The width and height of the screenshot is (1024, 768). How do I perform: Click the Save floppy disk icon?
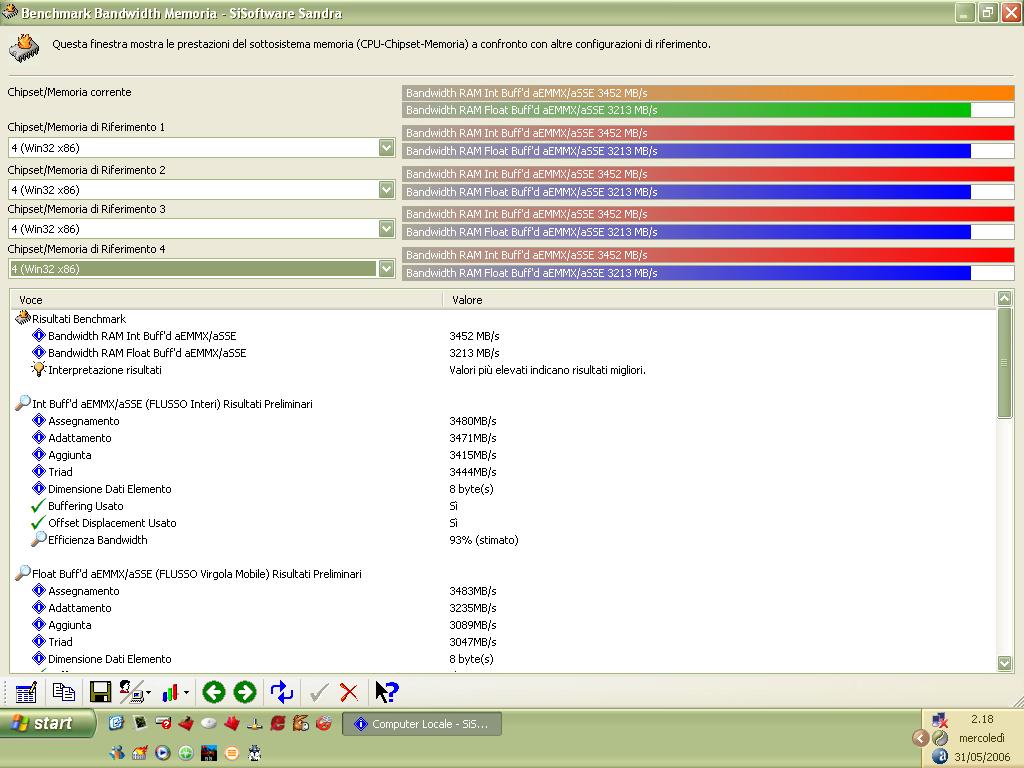(100, 692)
